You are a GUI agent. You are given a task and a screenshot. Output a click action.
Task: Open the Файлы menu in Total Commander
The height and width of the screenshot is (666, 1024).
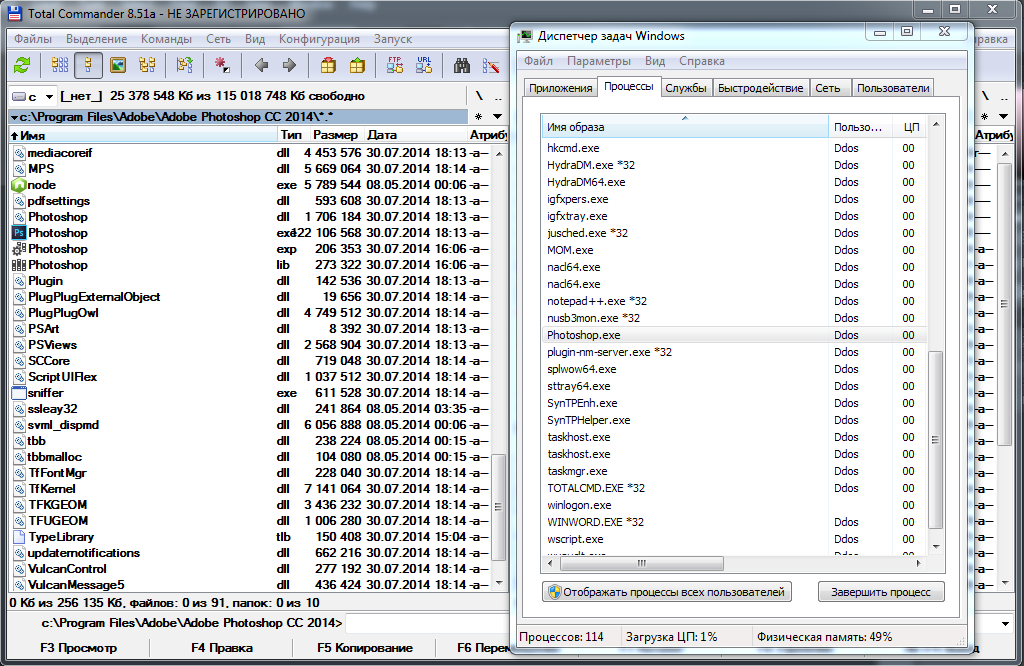(33, 39)
